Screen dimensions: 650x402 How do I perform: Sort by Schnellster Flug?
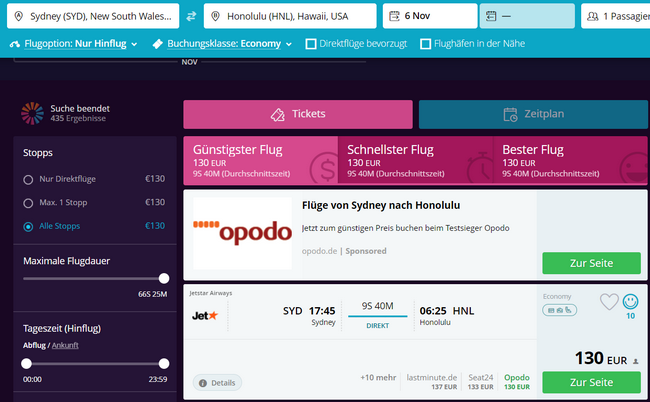tap(415, 160)
